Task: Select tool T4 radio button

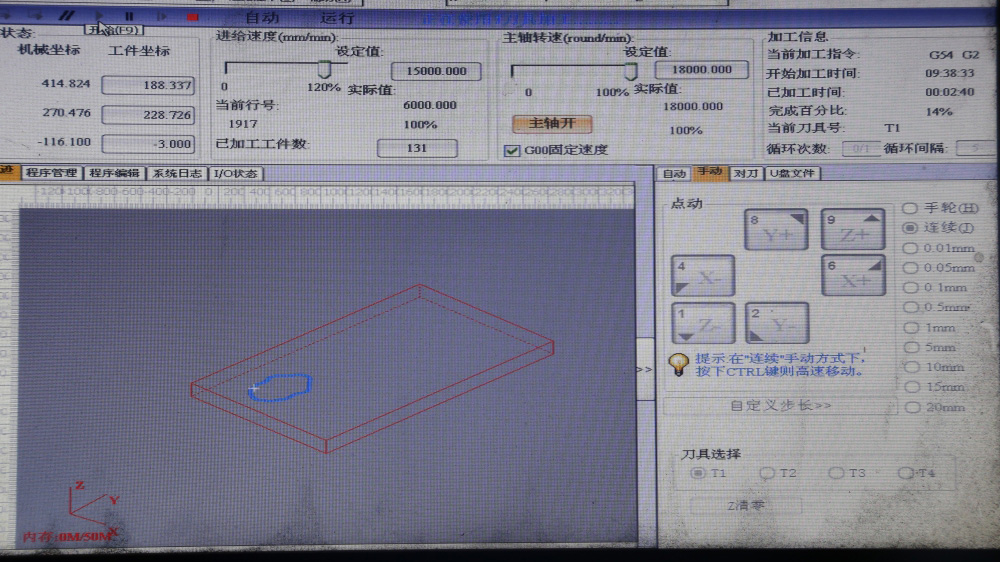Action: tap(904, 473)
